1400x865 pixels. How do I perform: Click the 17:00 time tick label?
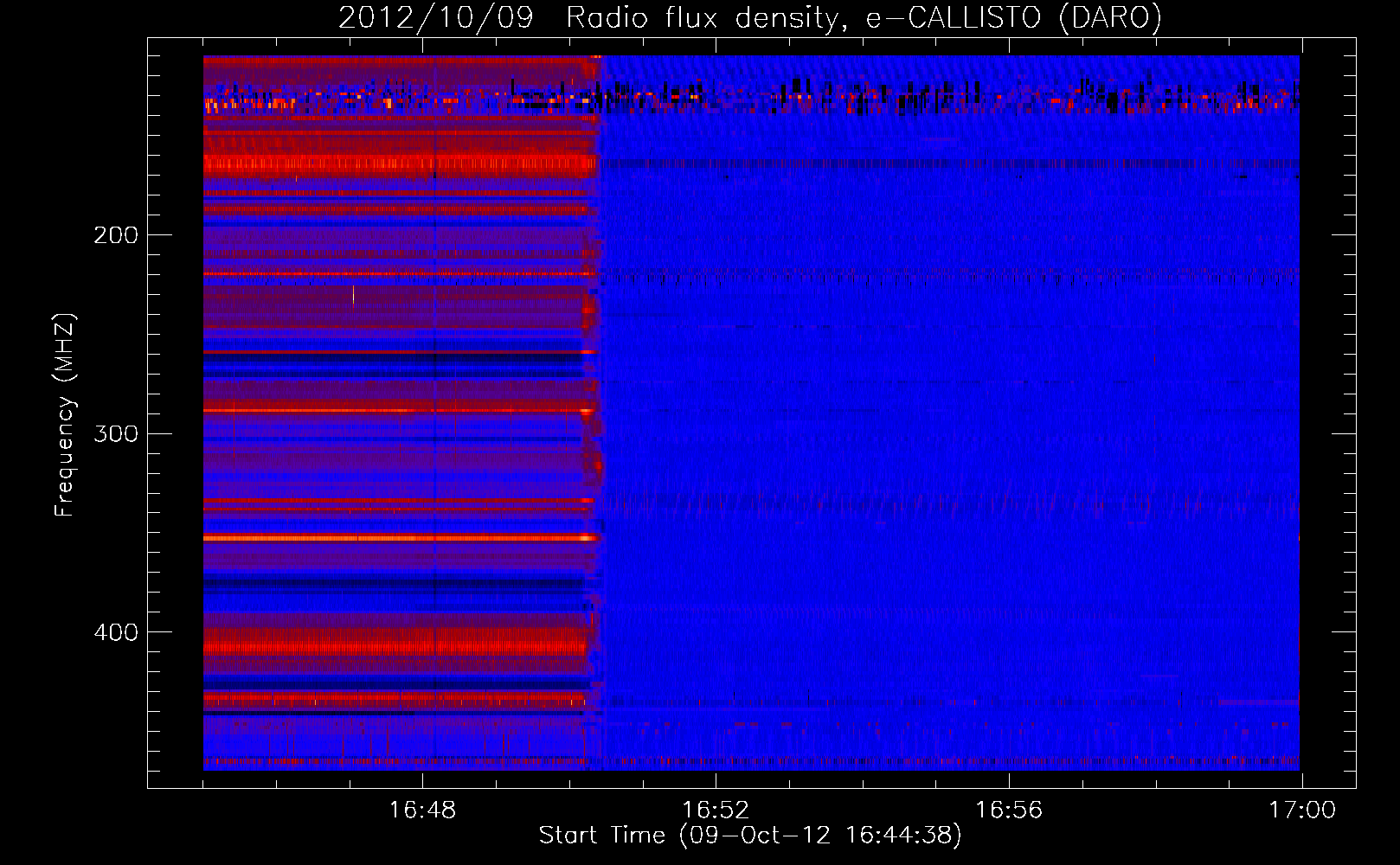(1302, 811)
